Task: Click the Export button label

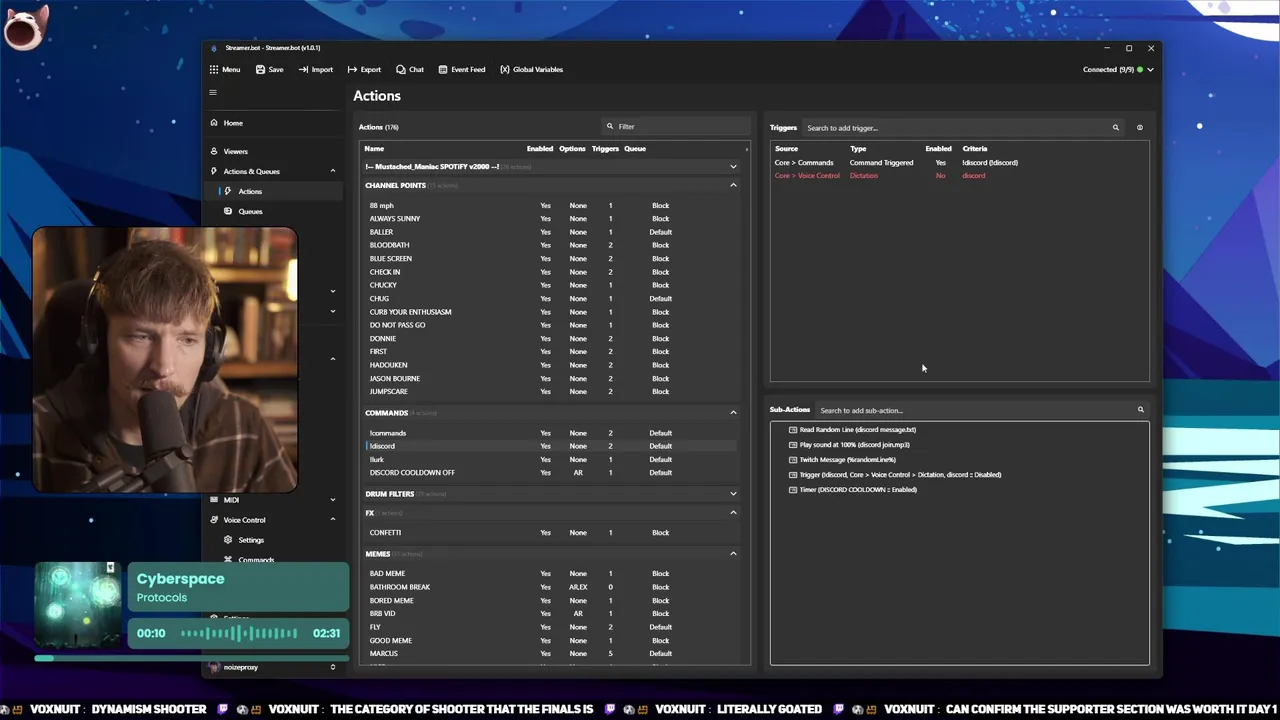Action: pos(371,70)
